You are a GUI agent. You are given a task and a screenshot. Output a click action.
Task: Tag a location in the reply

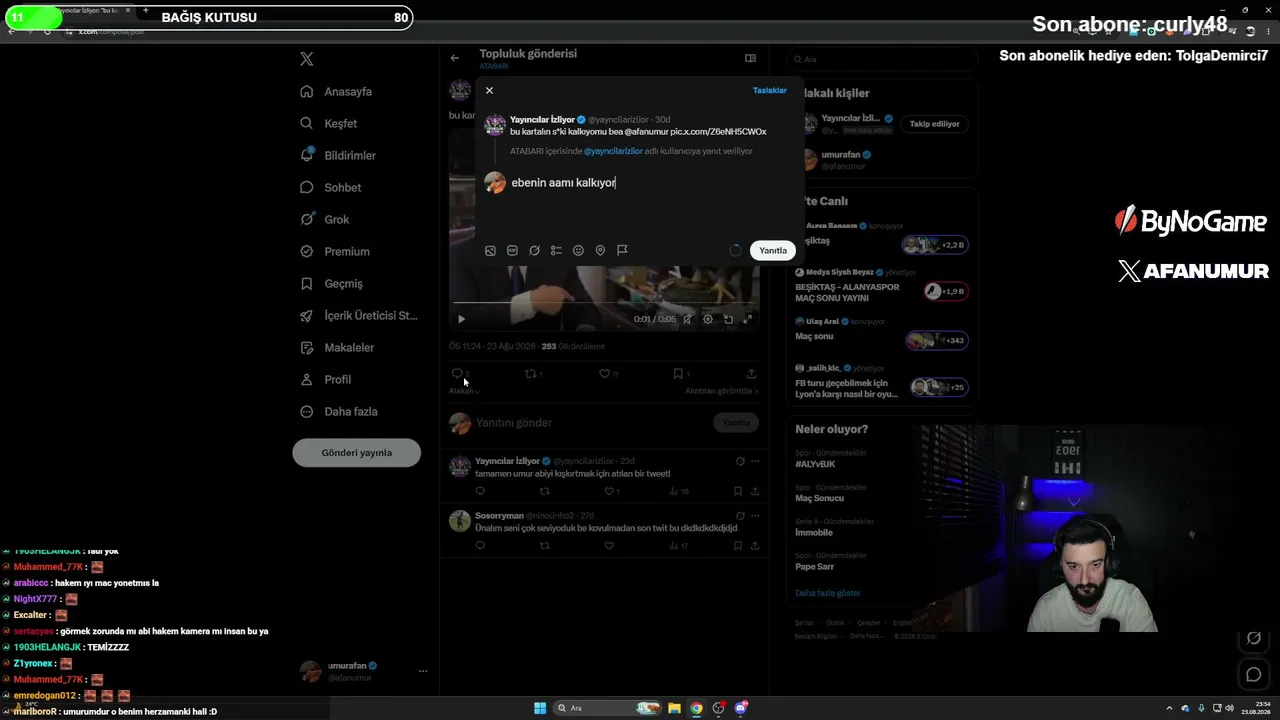[x=600, y=251]
